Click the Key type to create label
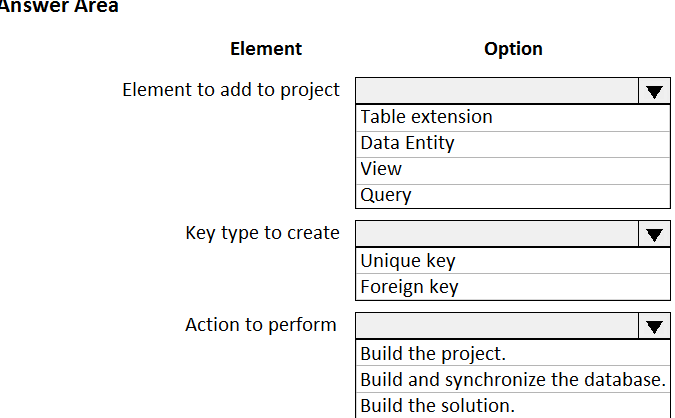The width and height of the screenshot is (675, 418). click(262, 233)
